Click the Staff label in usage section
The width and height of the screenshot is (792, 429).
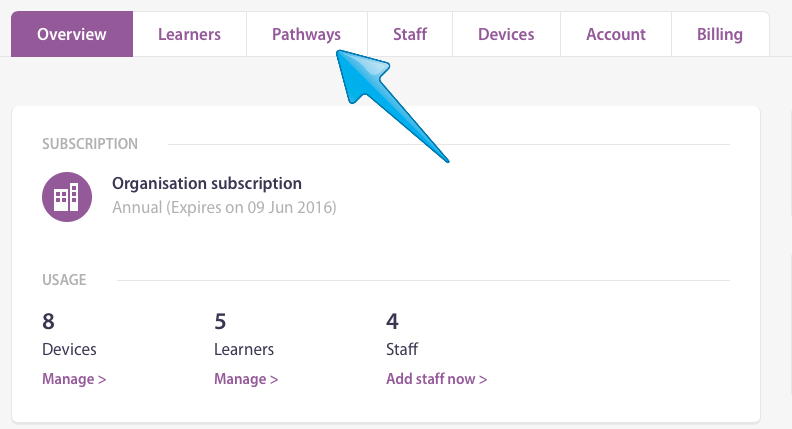coord(402,350)
